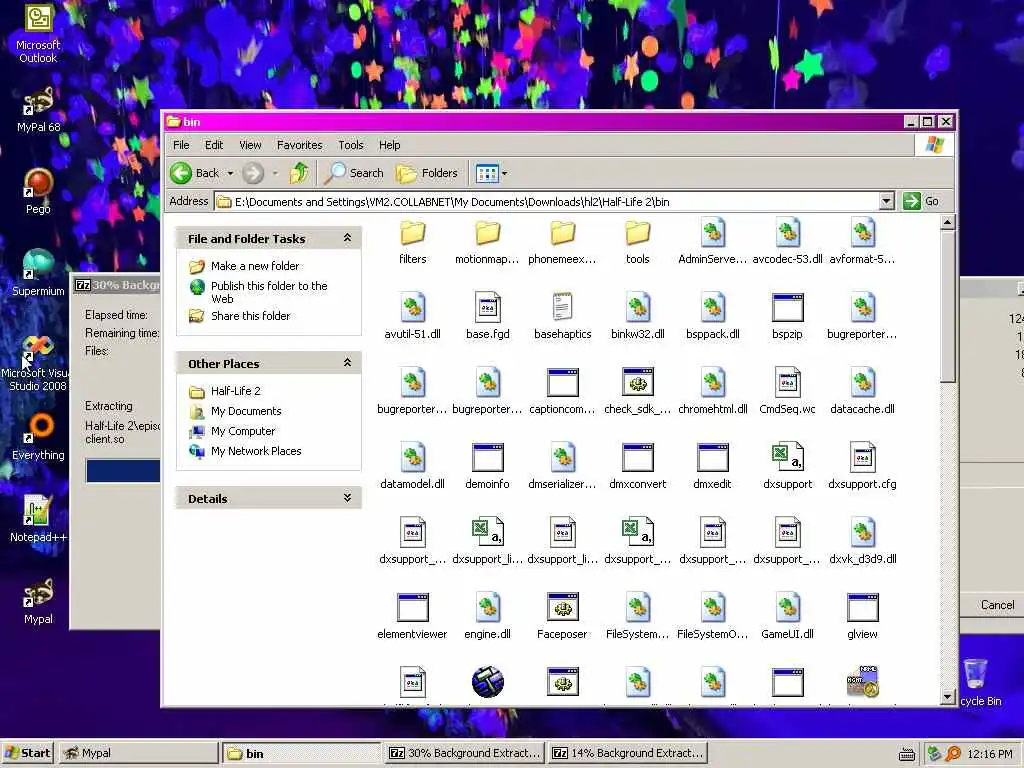Collapse File and Folder Tasks panel
The width and height of the screenshot is (1024, 768).
click(347, 238)
